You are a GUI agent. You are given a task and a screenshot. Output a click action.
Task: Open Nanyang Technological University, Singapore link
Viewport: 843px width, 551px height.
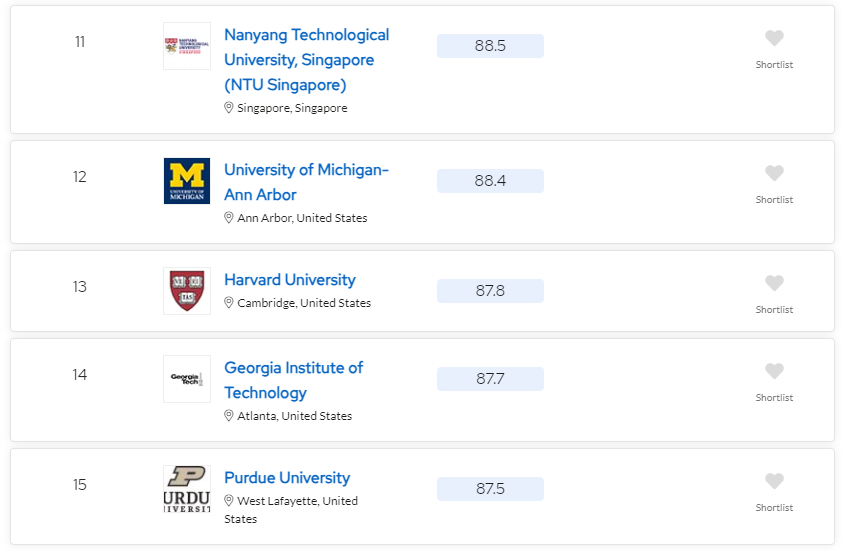pyautogui.click(x=306, y=60)
